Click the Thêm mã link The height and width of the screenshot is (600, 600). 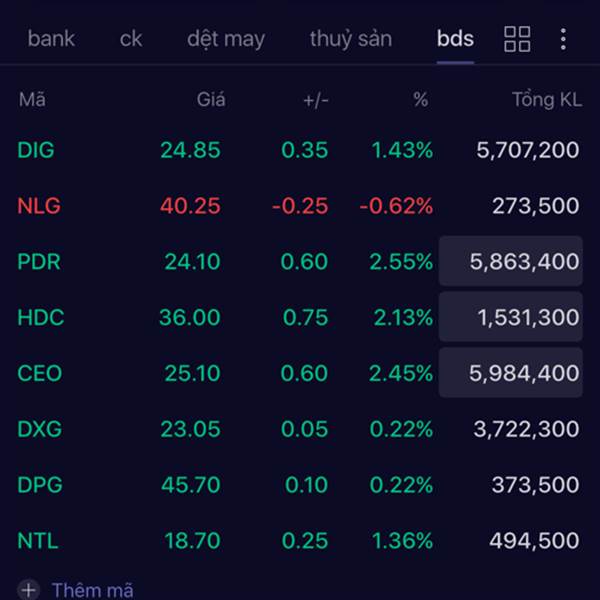(92, 590)
